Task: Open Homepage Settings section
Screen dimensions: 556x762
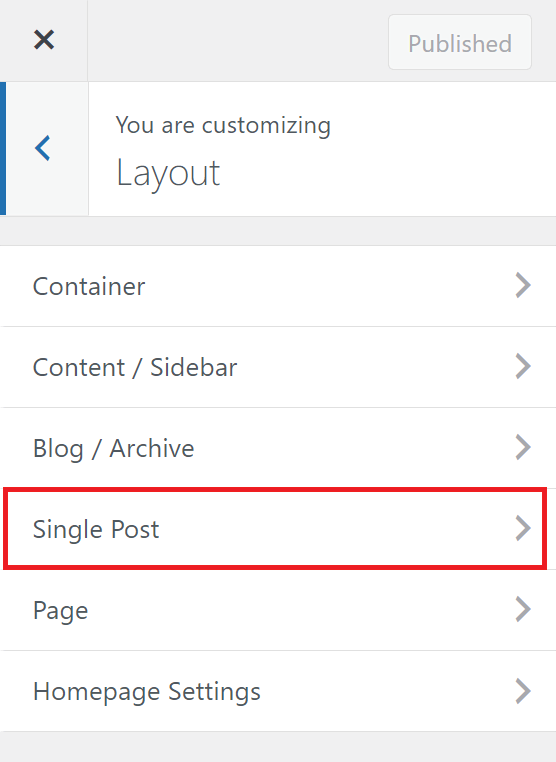Action: 278,691
